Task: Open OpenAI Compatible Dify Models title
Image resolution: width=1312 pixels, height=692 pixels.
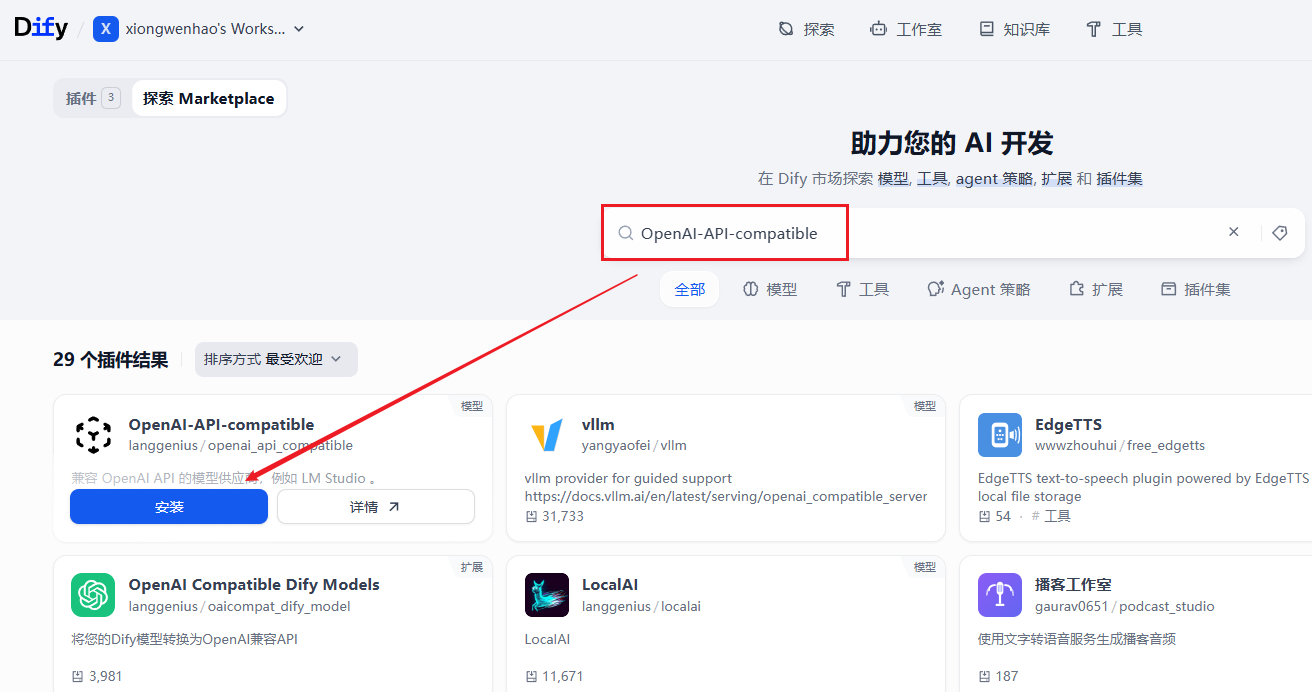Action: pos(254,585)
